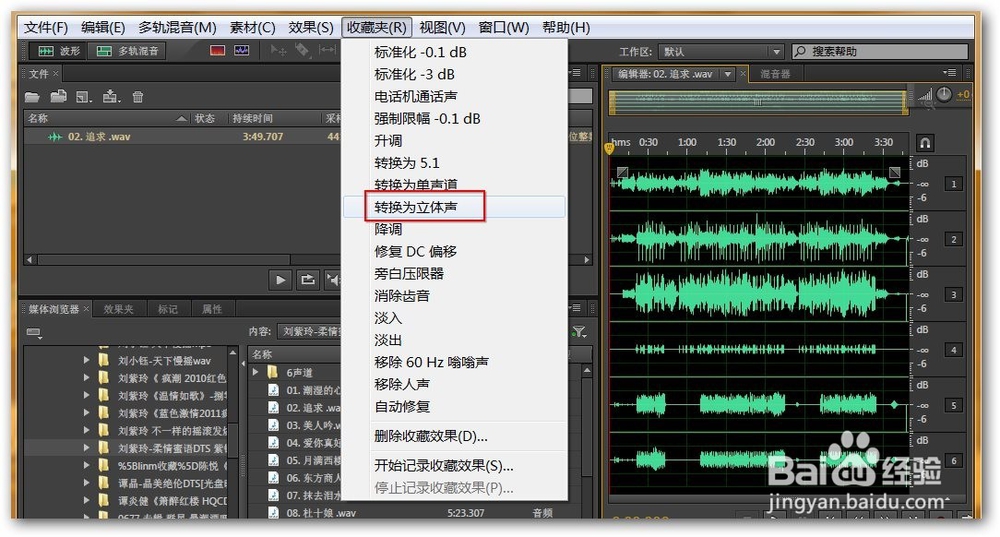
Task: Open the 多轨混音(M) menu
Action: coord(177,27)
